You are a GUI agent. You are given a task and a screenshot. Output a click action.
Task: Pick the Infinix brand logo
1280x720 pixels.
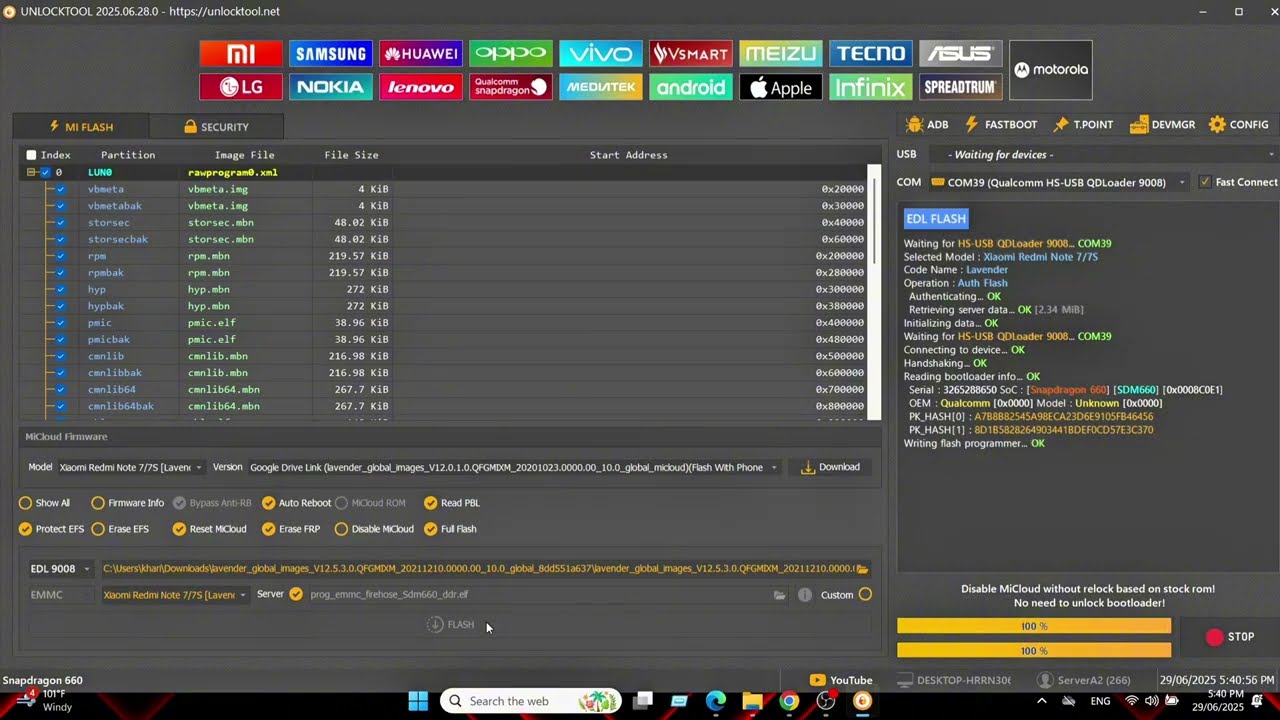tap(871, 87)
